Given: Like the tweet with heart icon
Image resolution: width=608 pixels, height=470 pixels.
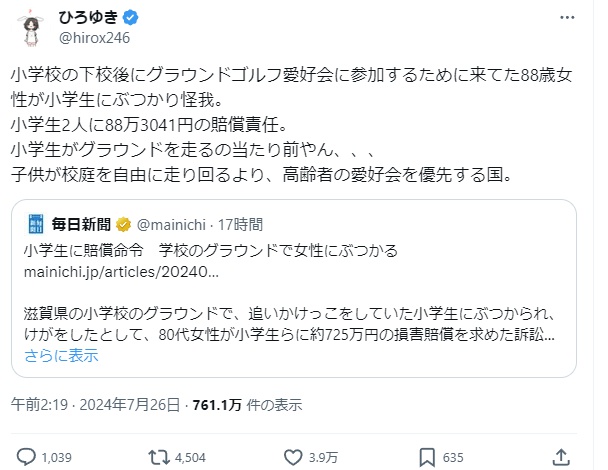Looking at the screenshot, I should pos(293,457).
